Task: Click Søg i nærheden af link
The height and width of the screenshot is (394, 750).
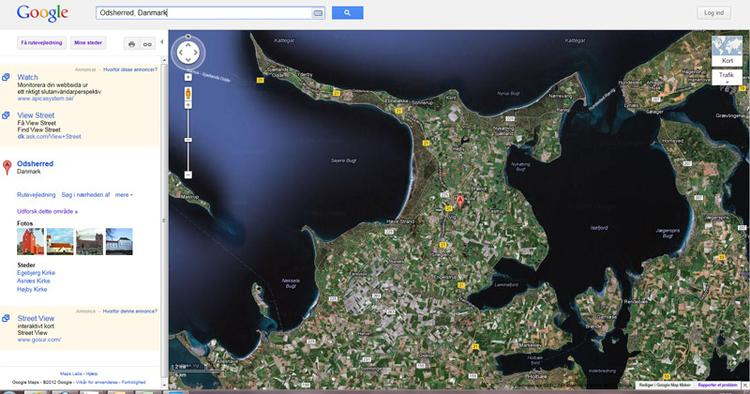Action: click(86, 195)
